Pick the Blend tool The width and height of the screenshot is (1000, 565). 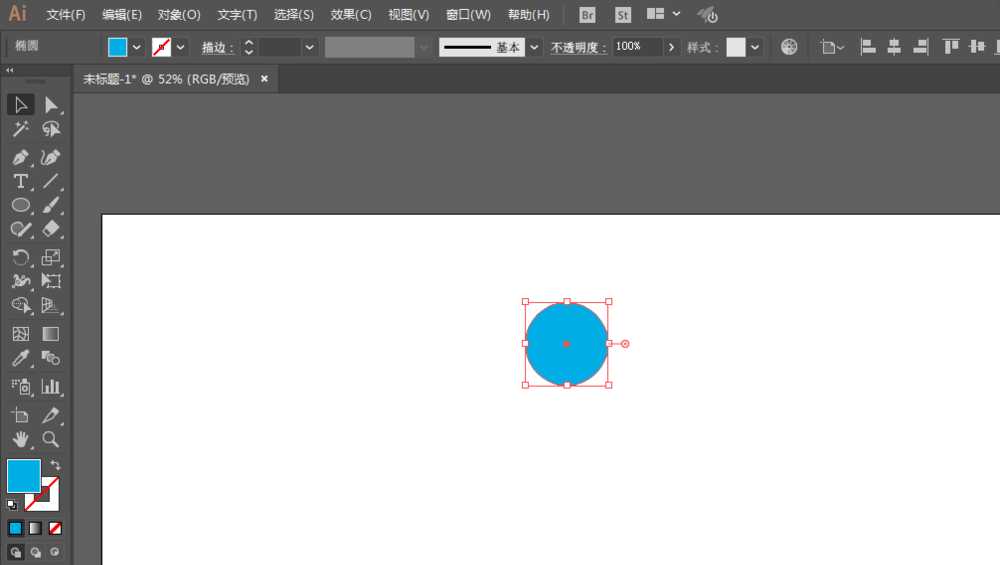[51, 358]
